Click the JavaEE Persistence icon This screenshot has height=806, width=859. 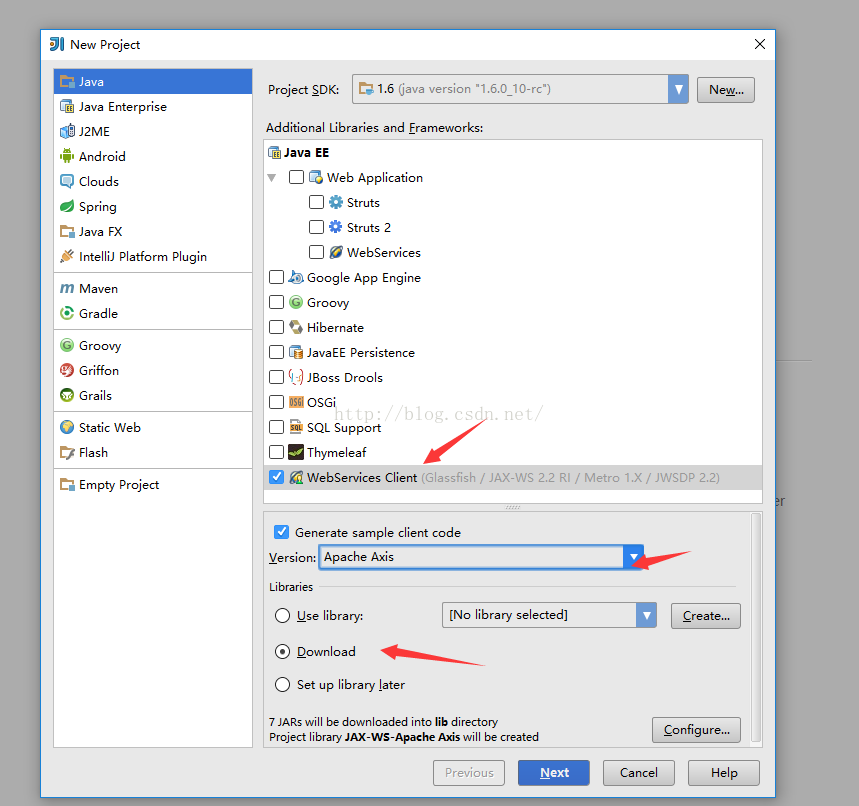click(x=296, y=352)
